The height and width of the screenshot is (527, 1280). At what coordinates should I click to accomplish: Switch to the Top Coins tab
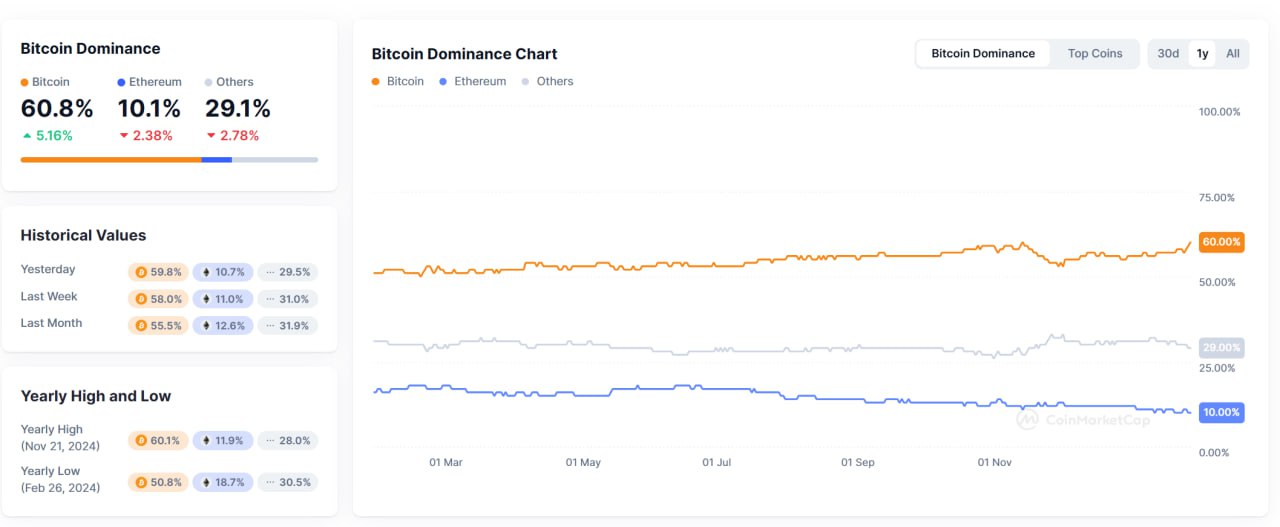point(1095,54)
